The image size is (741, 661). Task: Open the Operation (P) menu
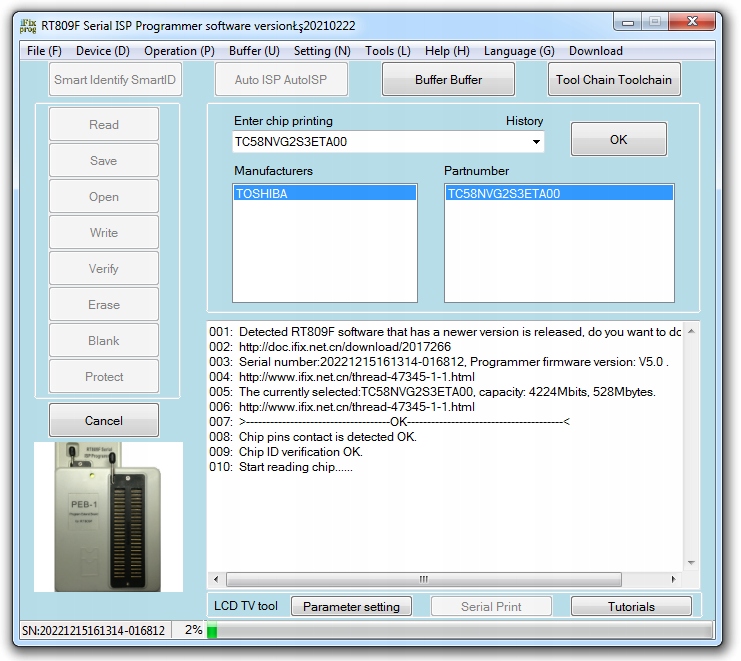pos(179,51)
